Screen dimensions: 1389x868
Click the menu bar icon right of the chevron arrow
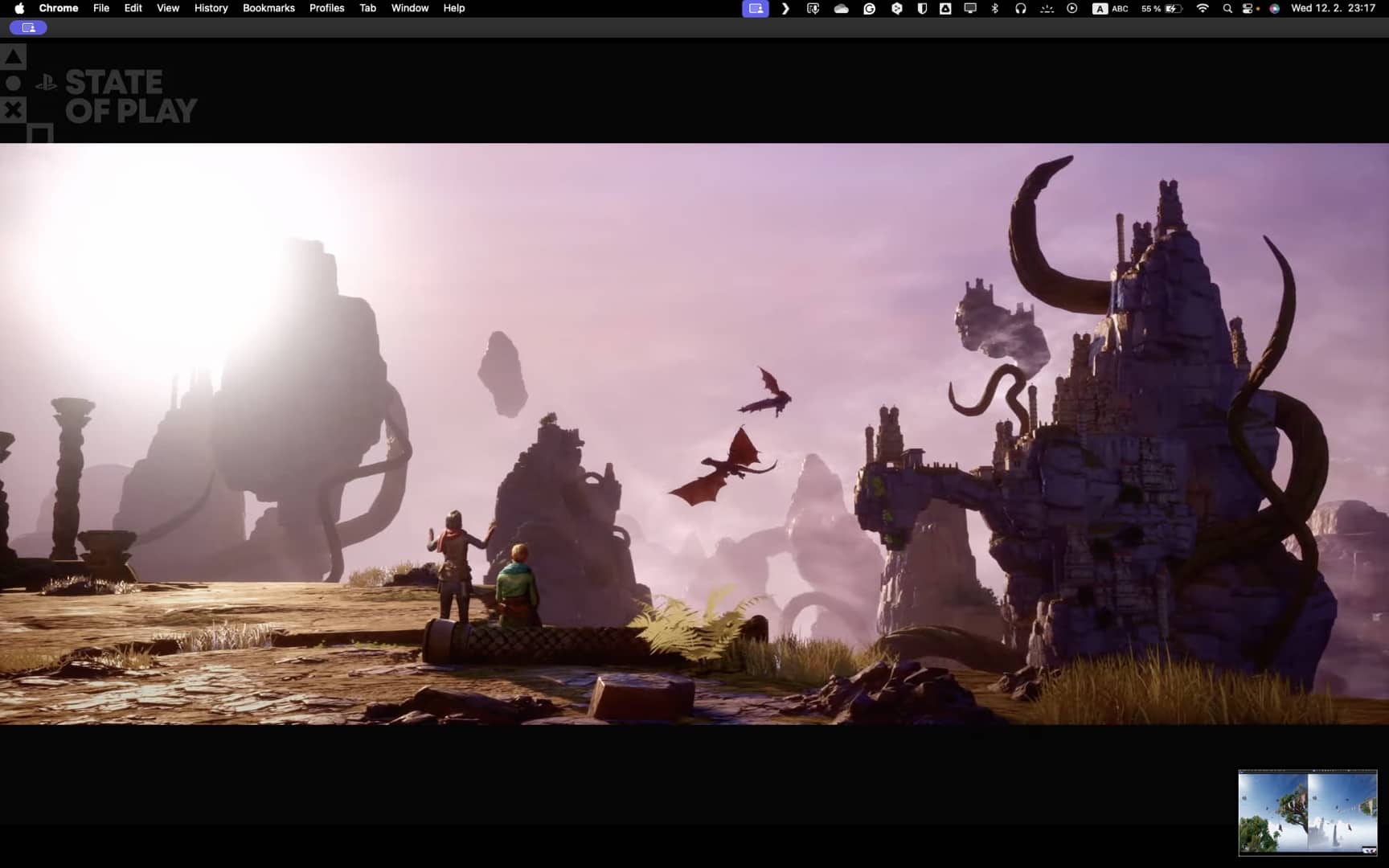point(813,8)
